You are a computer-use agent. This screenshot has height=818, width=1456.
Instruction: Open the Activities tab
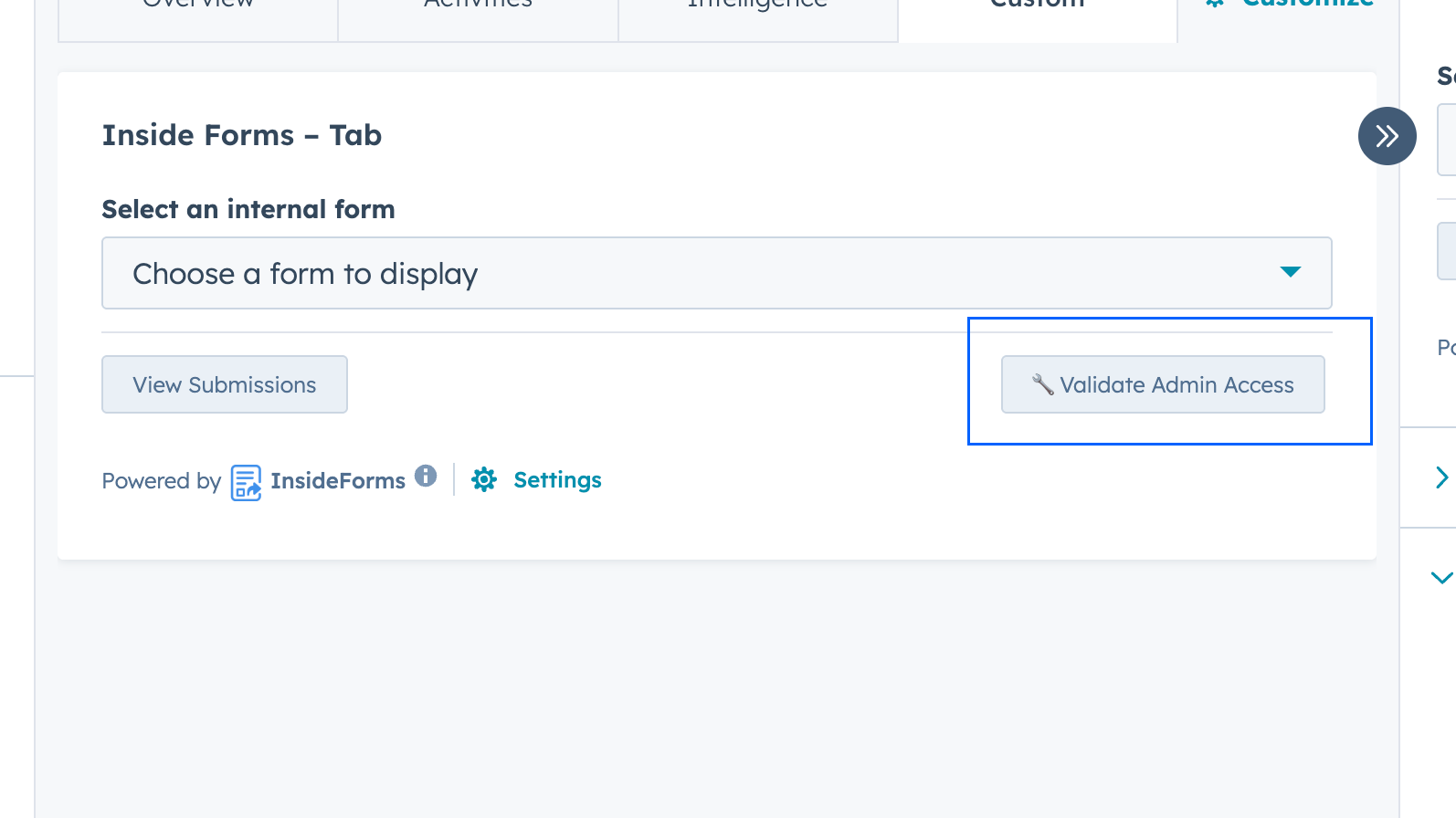point(478,7)
